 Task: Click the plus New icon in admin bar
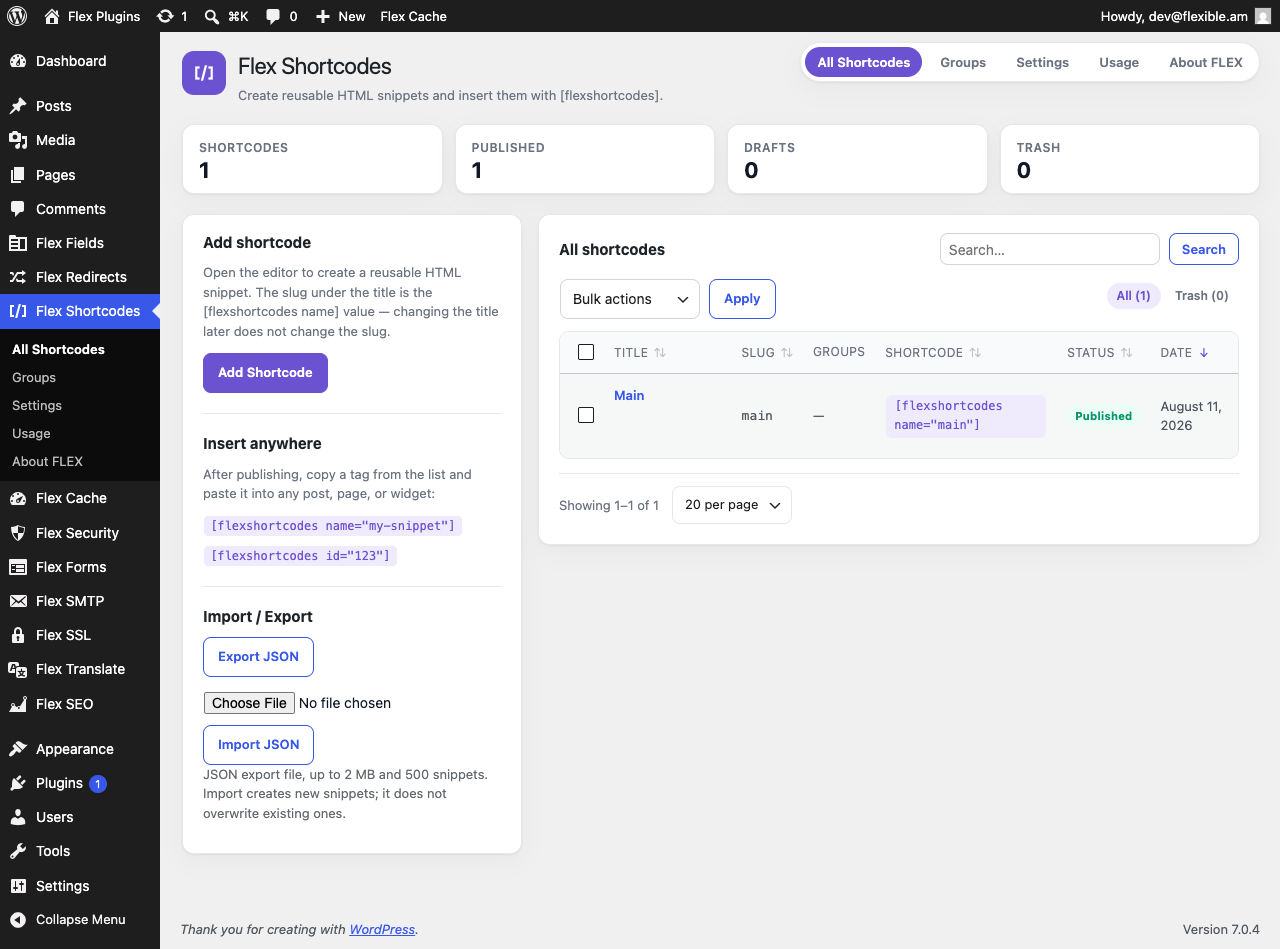(x=322, y=16)
